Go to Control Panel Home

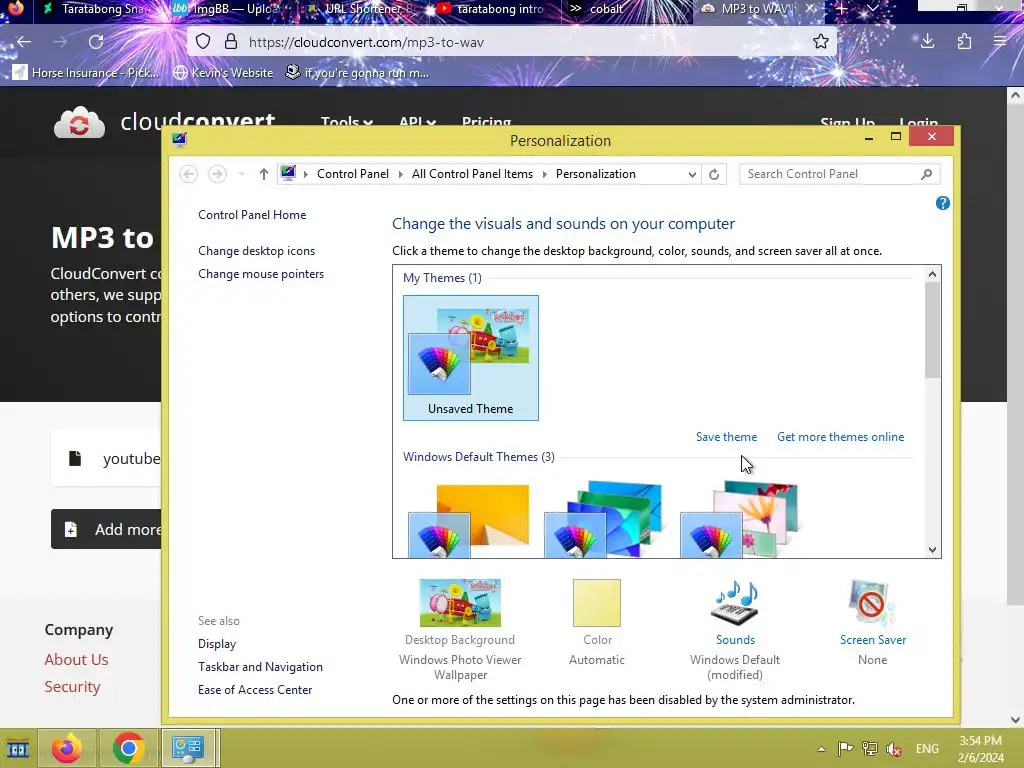[252, 215]
